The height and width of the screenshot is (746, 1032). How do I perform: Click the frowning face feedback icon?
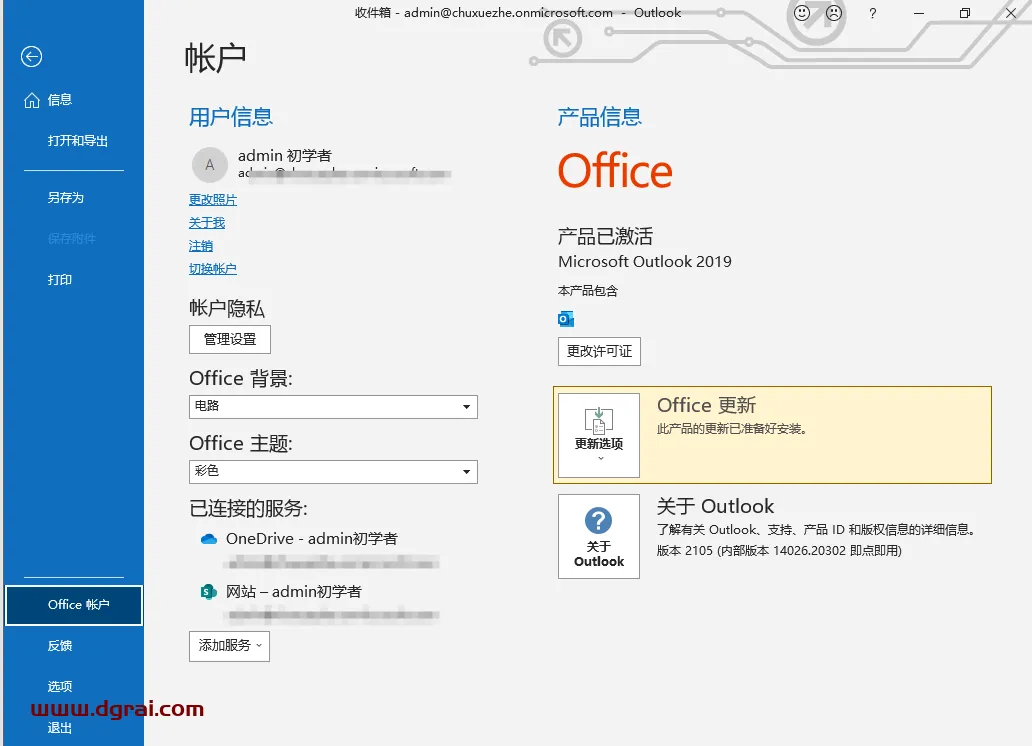pos(834,13)
